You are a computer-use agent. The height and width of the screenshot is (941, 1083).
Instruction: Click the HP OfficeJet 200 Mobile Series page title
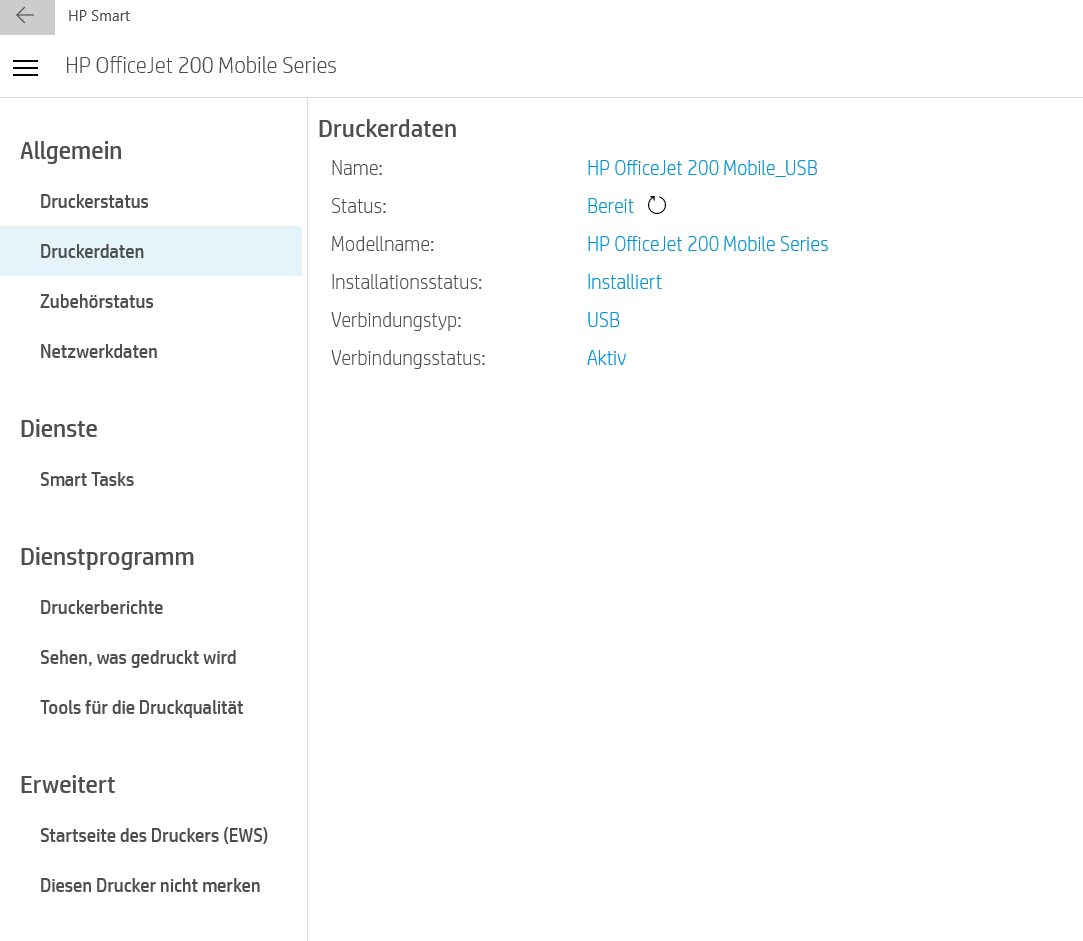[x=200, y=66]
